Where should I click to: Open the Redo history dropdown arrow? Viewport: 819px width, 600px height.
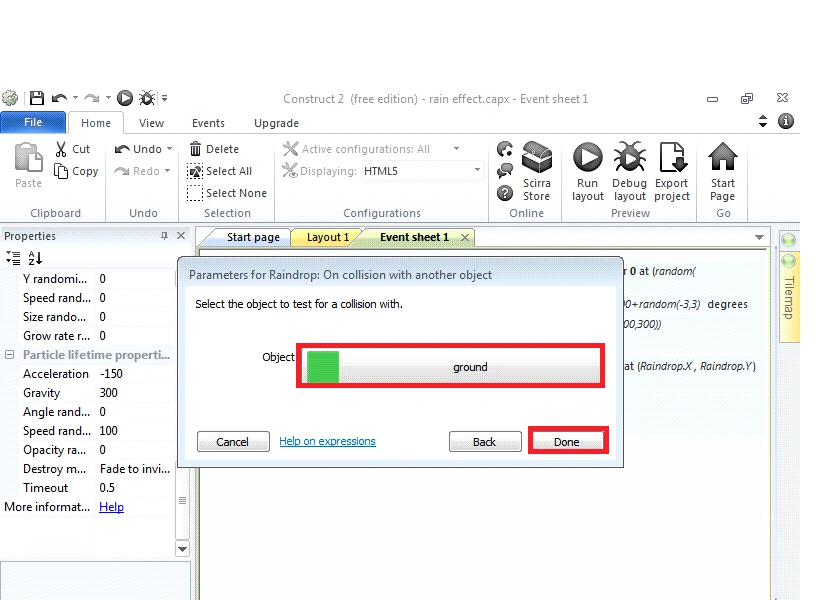167,171
